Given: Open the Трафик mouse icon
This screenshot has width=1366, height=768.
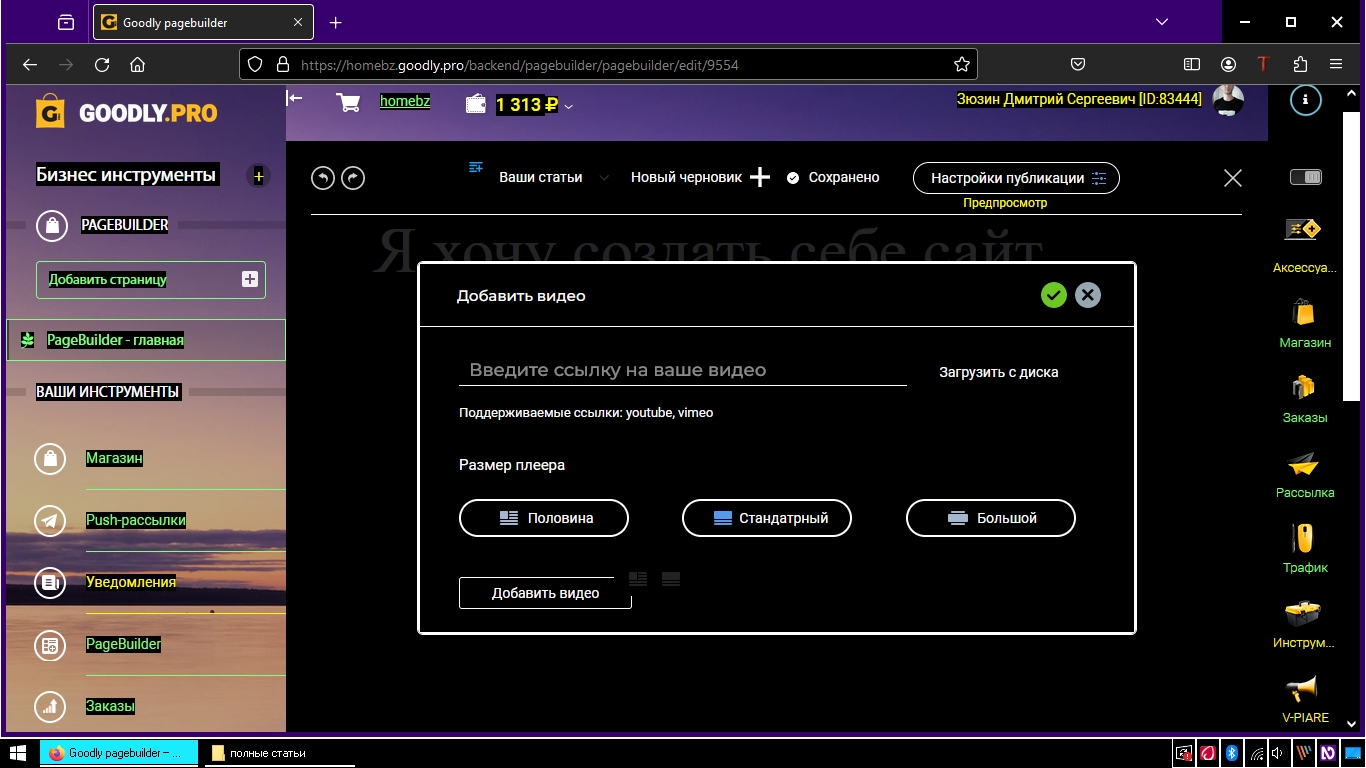Looking at the screenshot, I should coord(1303,538).
